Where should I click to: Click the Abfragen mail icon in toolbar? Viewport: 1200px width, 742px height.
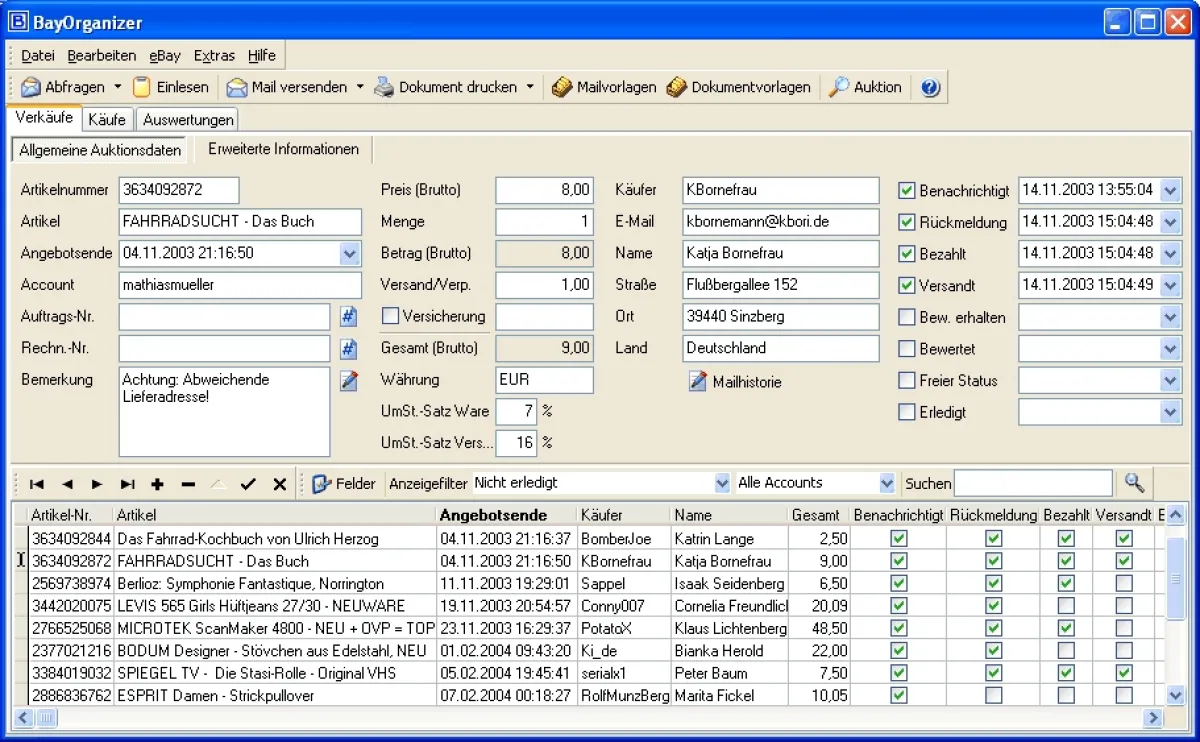click(31, 87)
